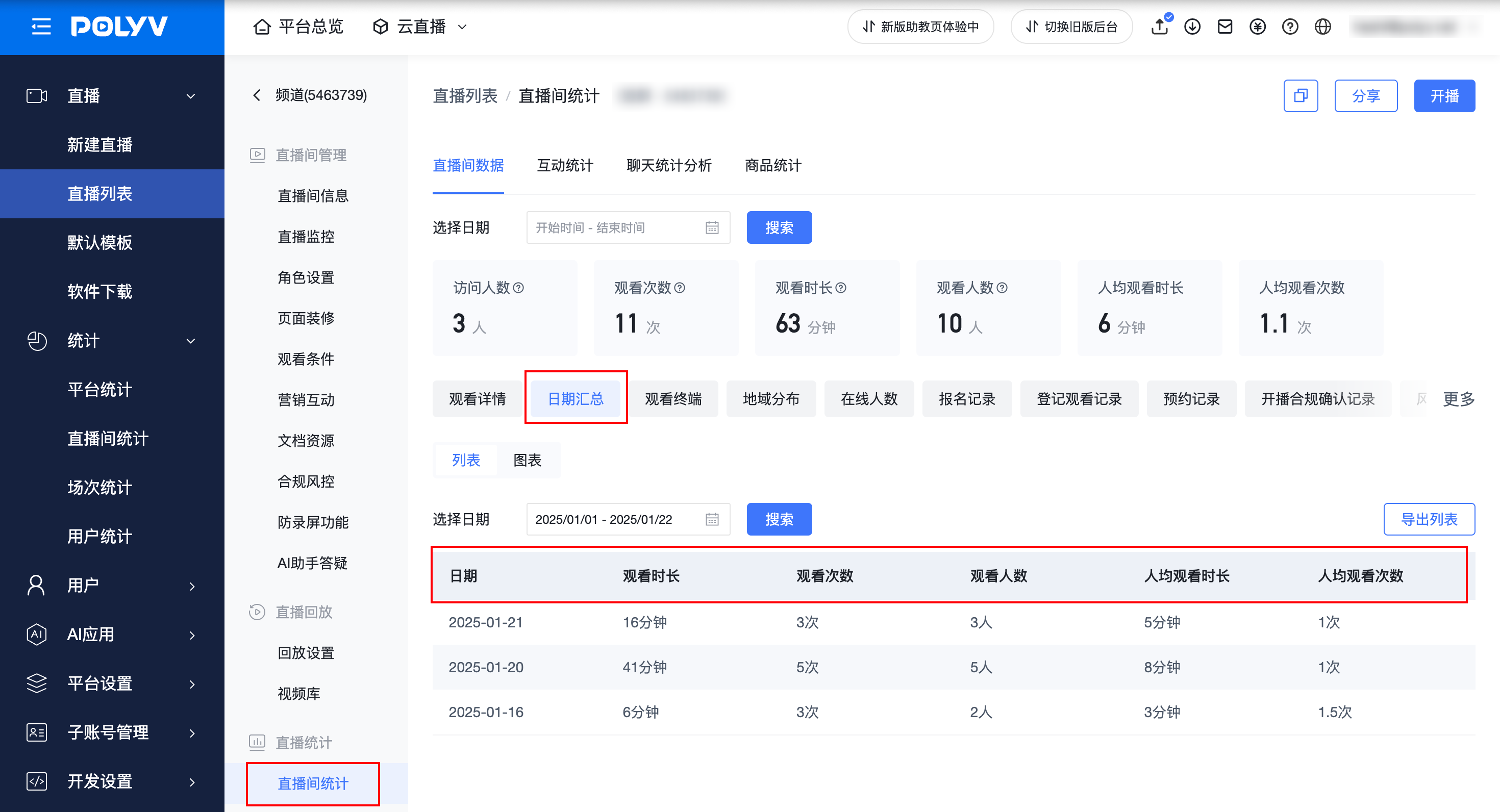1500x812 pixels.
Task: Click the yen billing icon
Action: (x=1258, y=27)
